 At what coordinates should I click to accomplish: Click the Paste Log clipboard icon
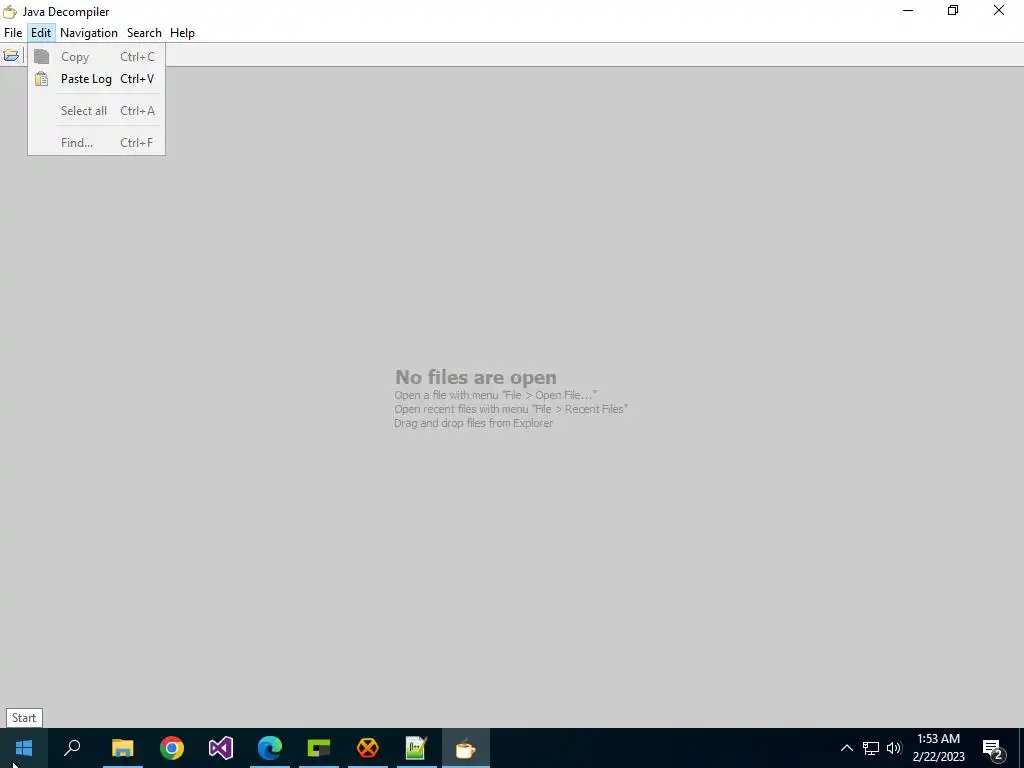(x=42, y=78)
